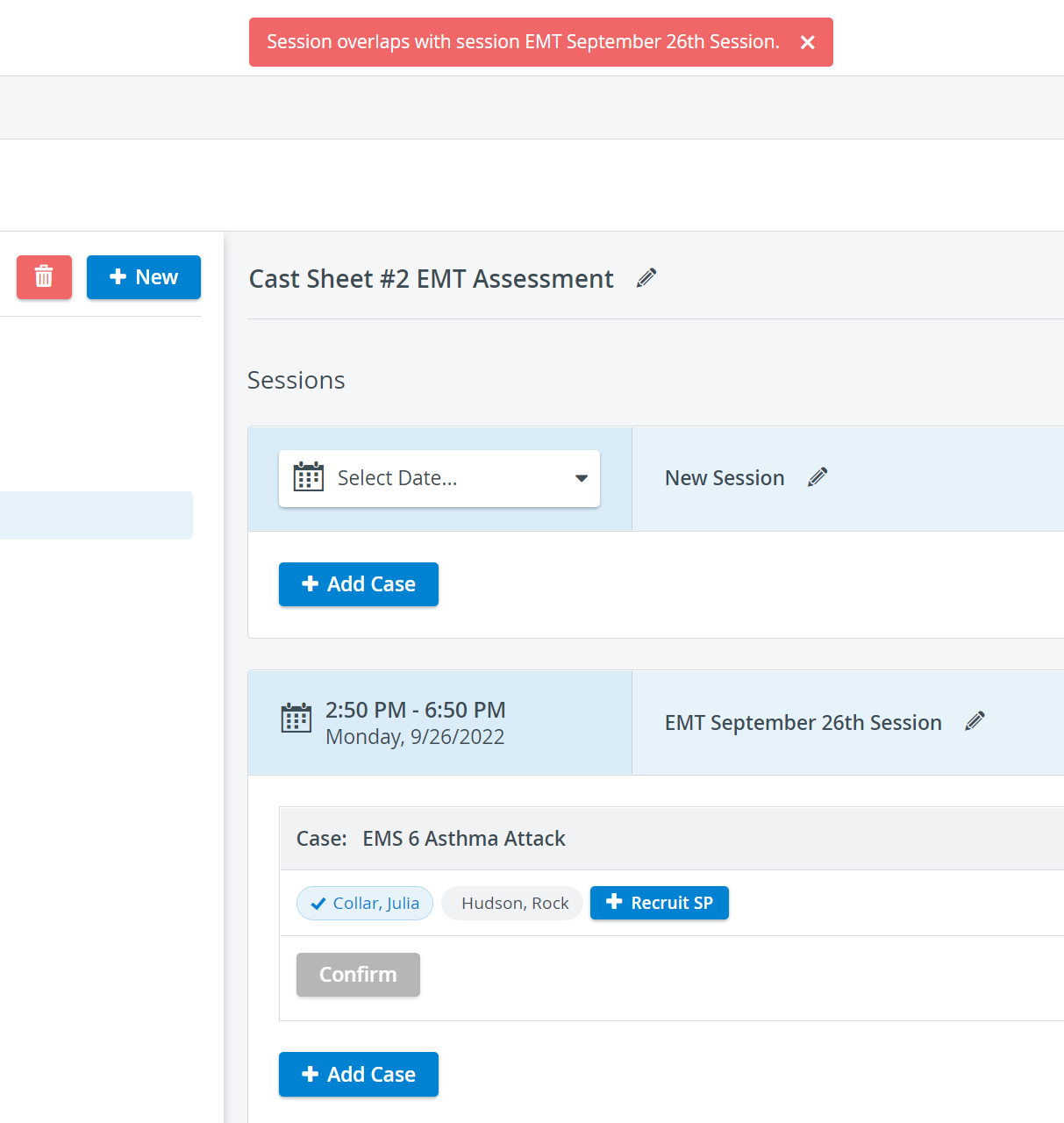Image resolution: width=1064 pixels, height=1123 pixels.
Task: Dismiss the session overlap error alert
Action: click(x=808, y=42)
